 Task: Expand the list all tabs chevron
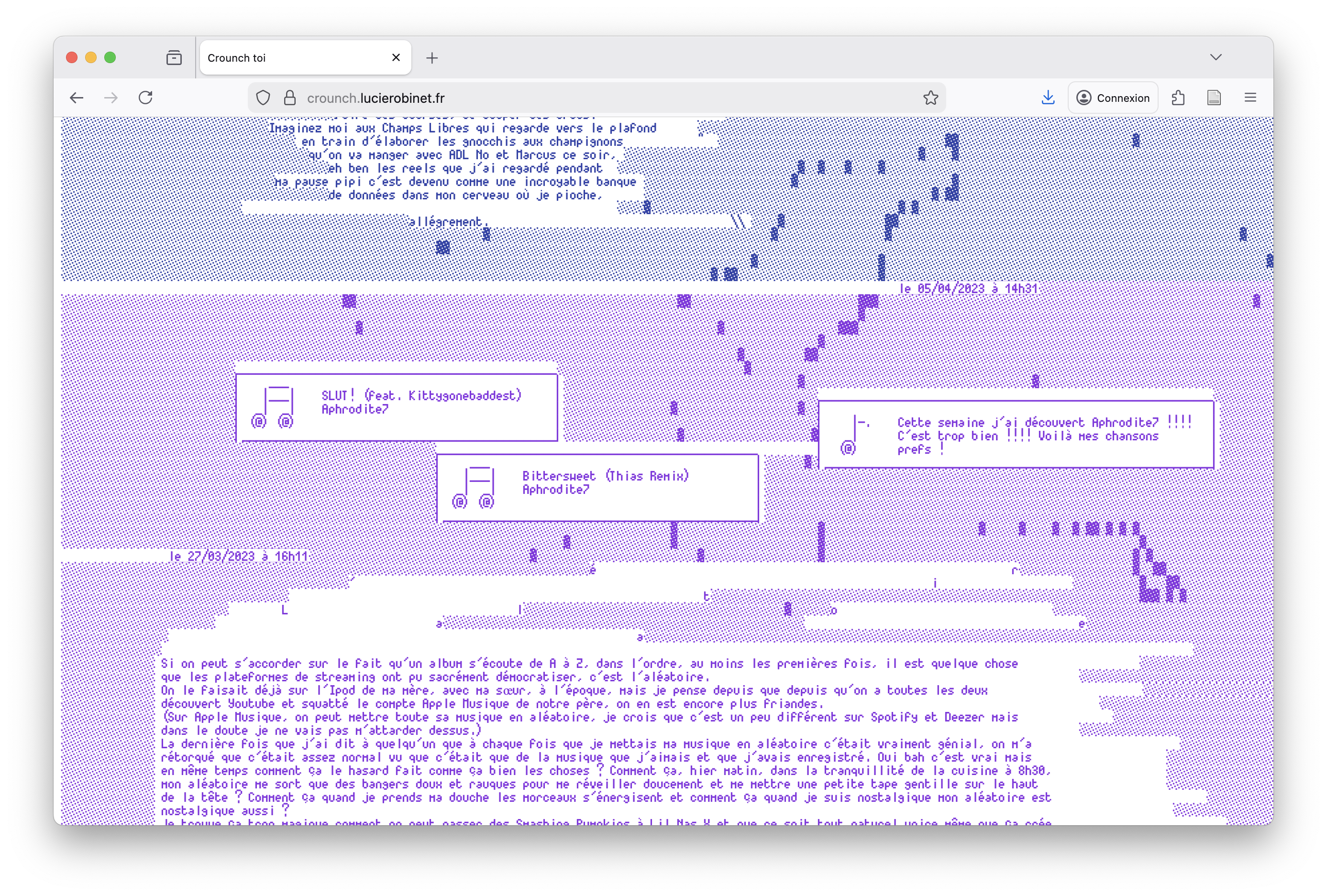[1216, 57]
